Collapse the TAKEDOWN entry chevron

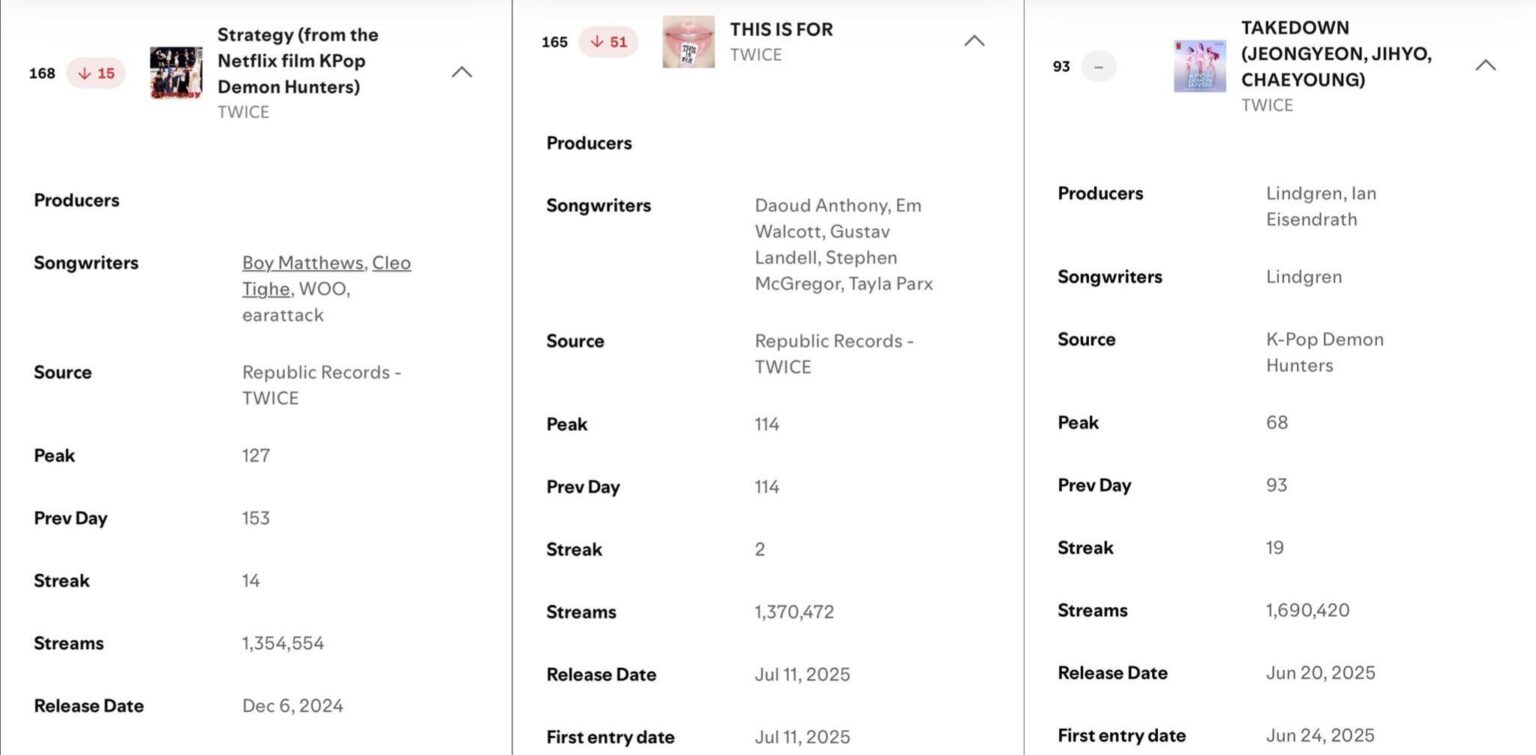pyautogui.click(x=1485, y=63)
